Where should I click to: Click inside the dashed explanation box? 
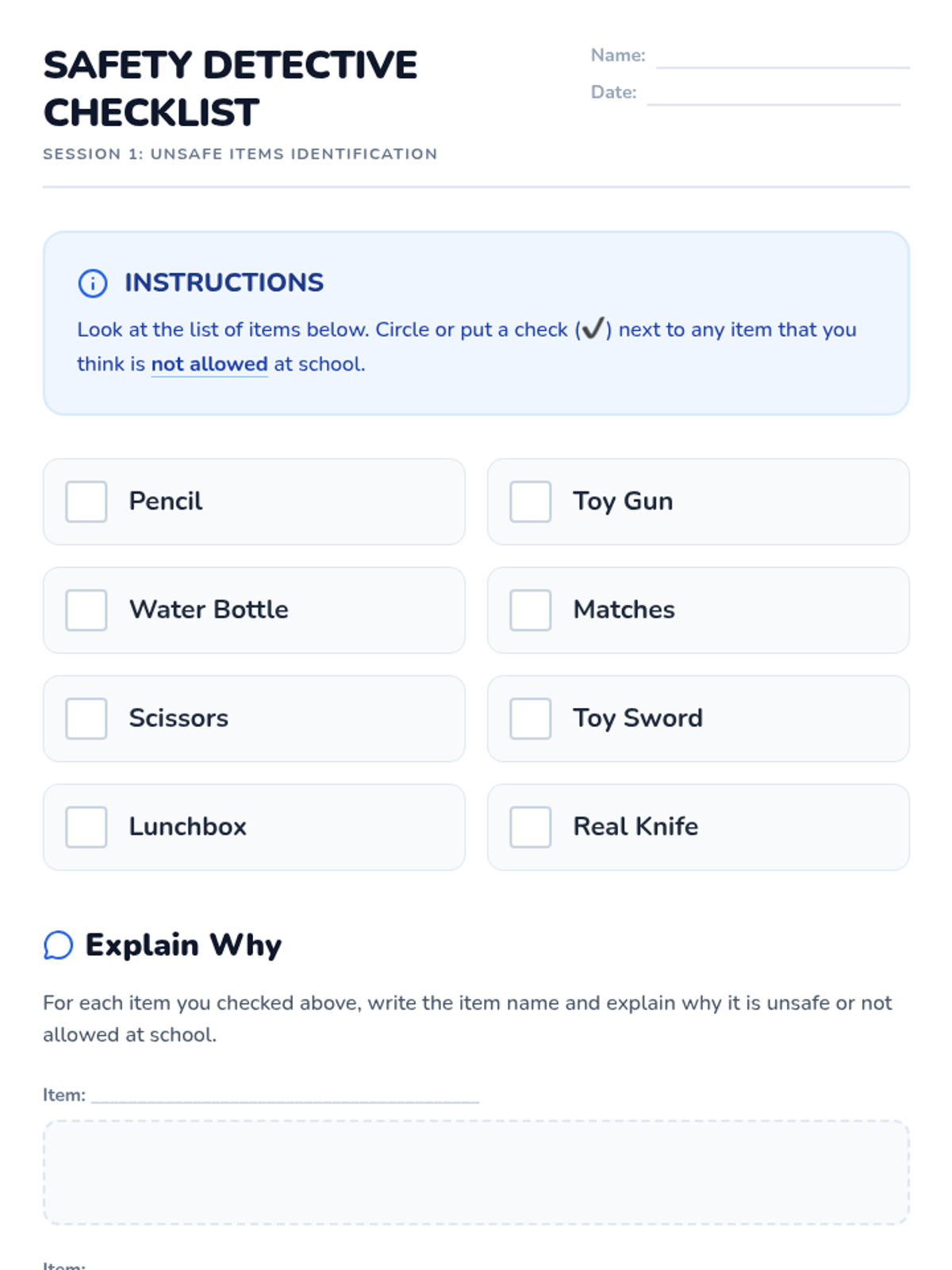point(476,1172)
